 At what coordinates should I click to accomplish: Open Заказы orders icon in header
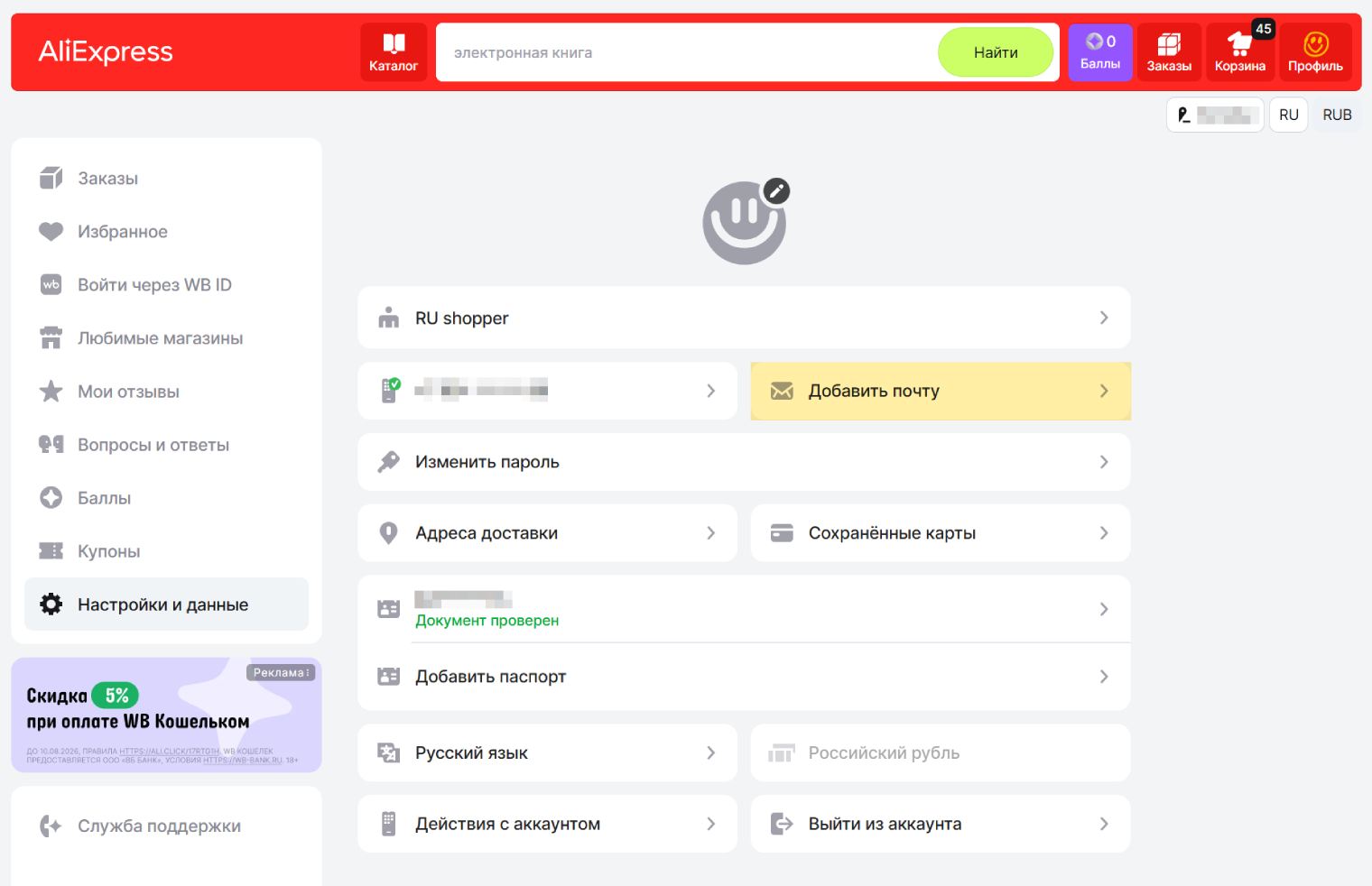[x=1169, y=52]
